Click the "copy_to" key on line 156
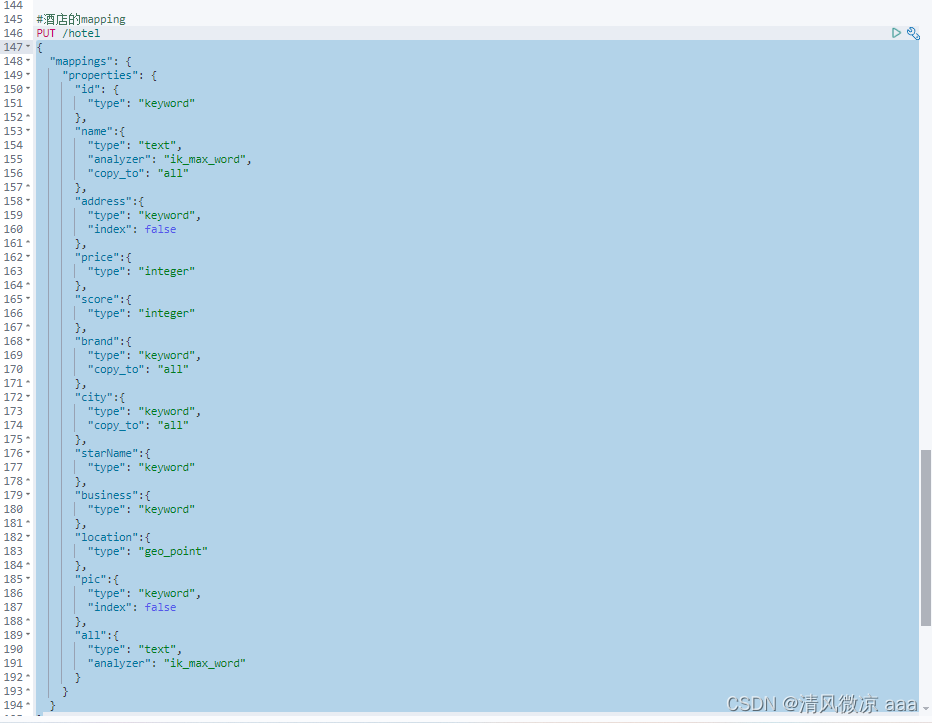 116,173
